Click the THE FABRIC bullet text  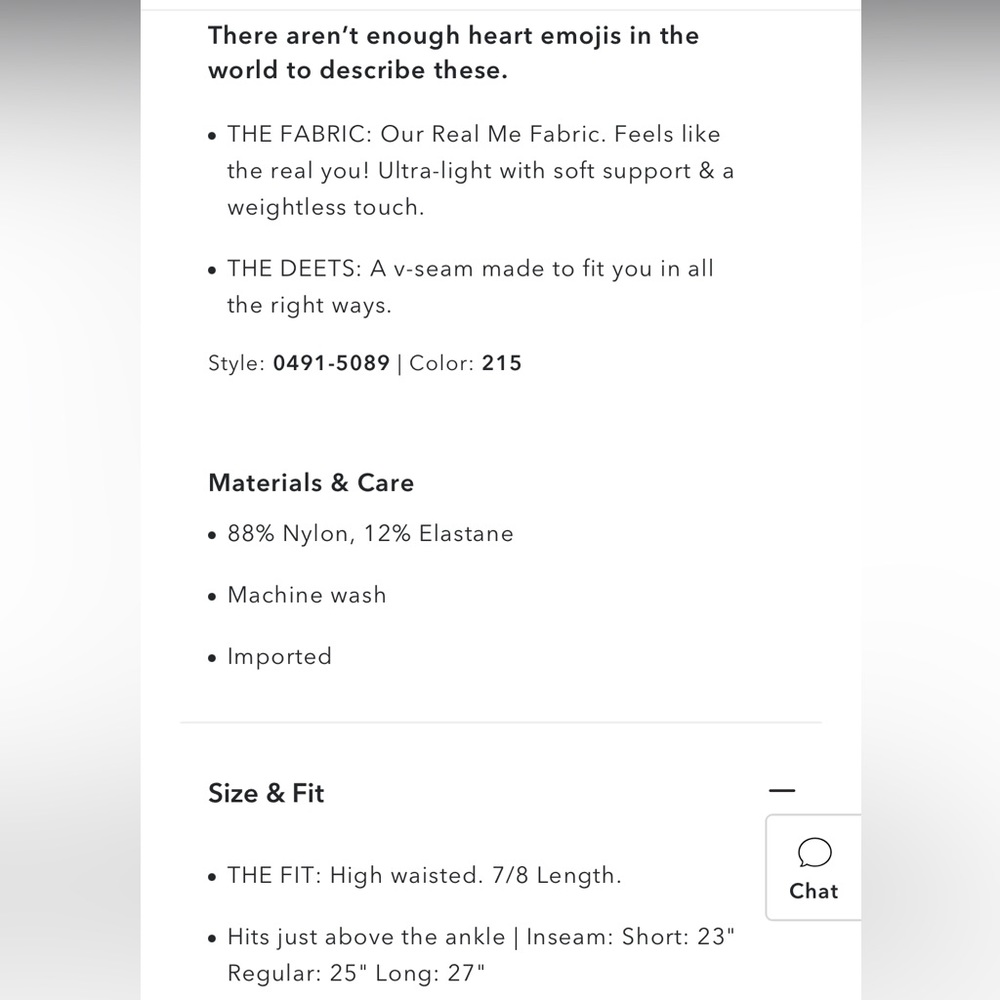click(x=473, y=134)
